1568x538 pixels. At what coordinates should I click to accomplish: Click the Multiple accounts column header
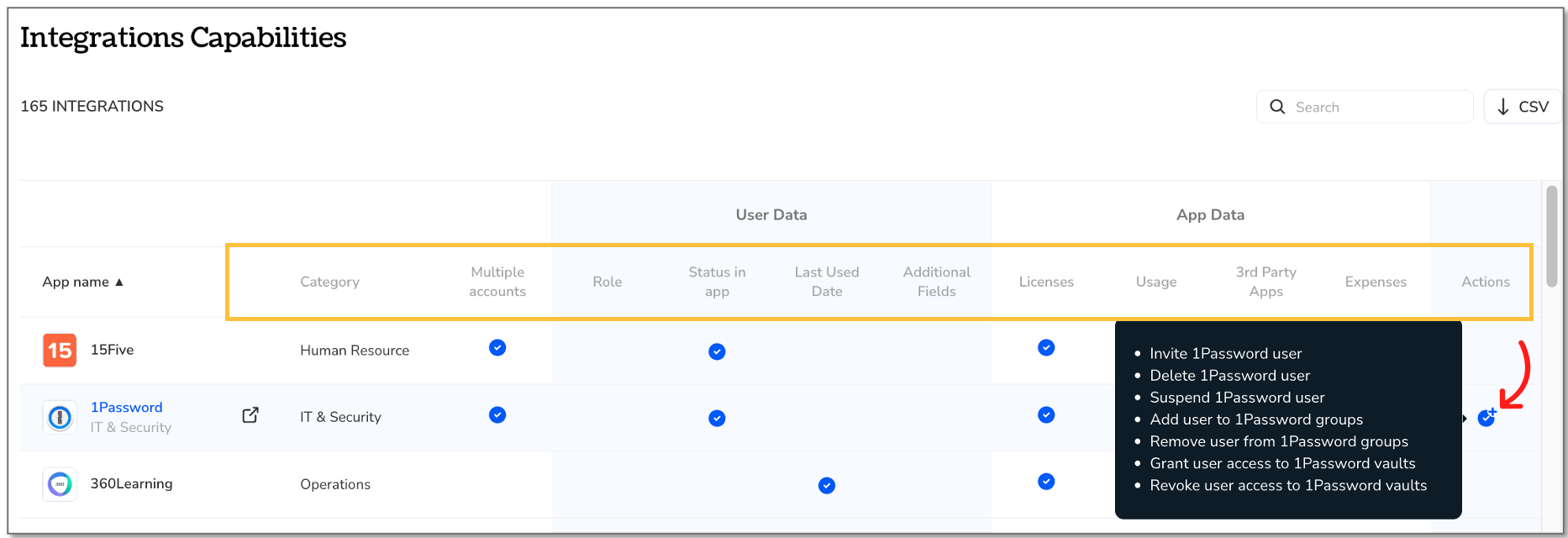tap(497, 282)
